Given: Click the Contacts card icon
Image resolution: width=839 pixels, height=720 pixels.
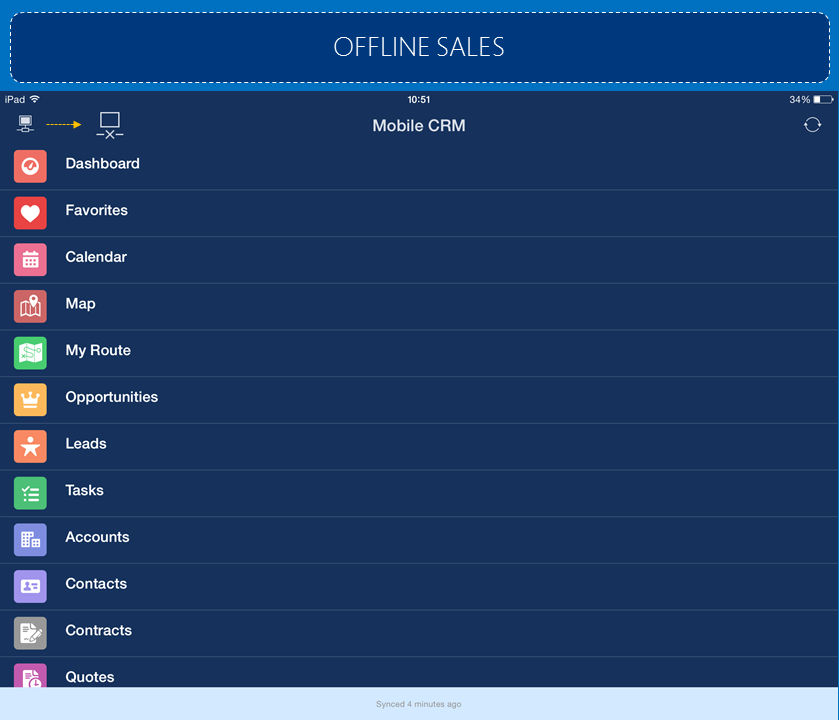Looking at the screenshot, I should coord(30,586).
